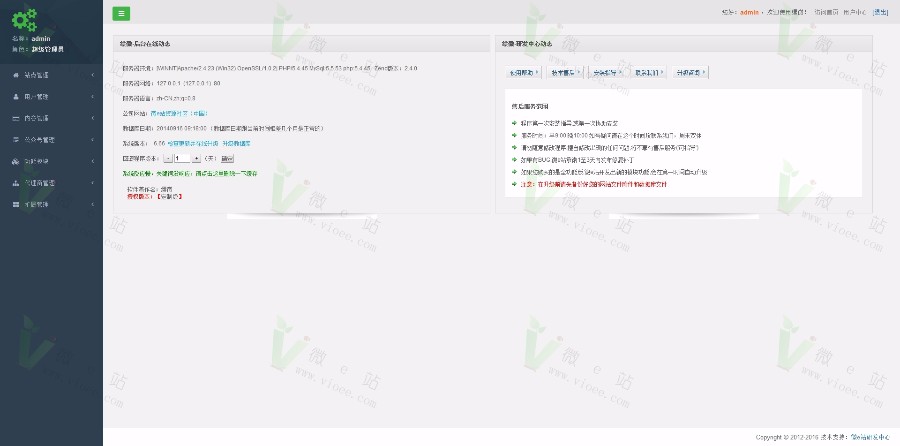
Task: Click the plus stepper button
Action: coord(196,158)
